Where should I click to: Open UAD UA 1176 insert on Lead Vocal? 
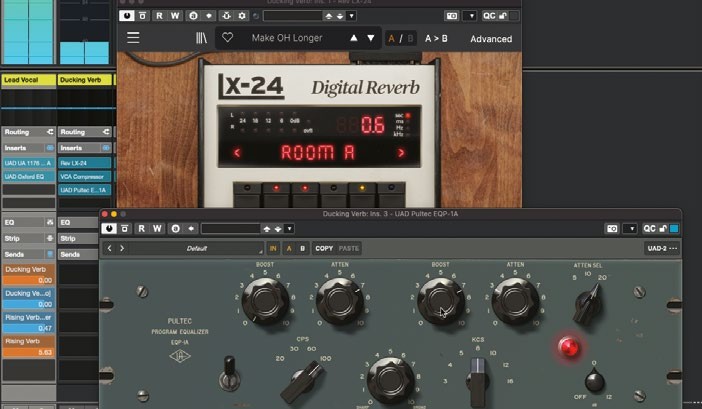[x=29, y=163]
